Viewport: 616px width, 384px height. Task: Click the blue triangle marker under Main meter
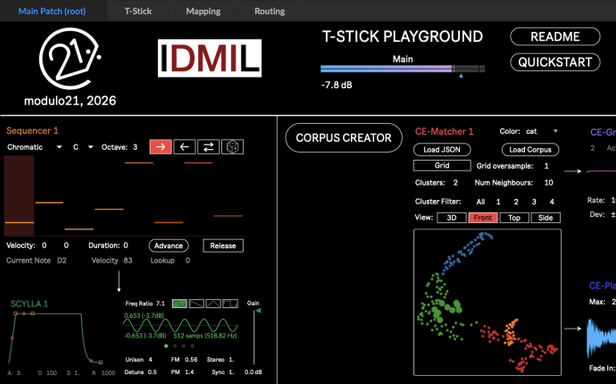(461, 76)
